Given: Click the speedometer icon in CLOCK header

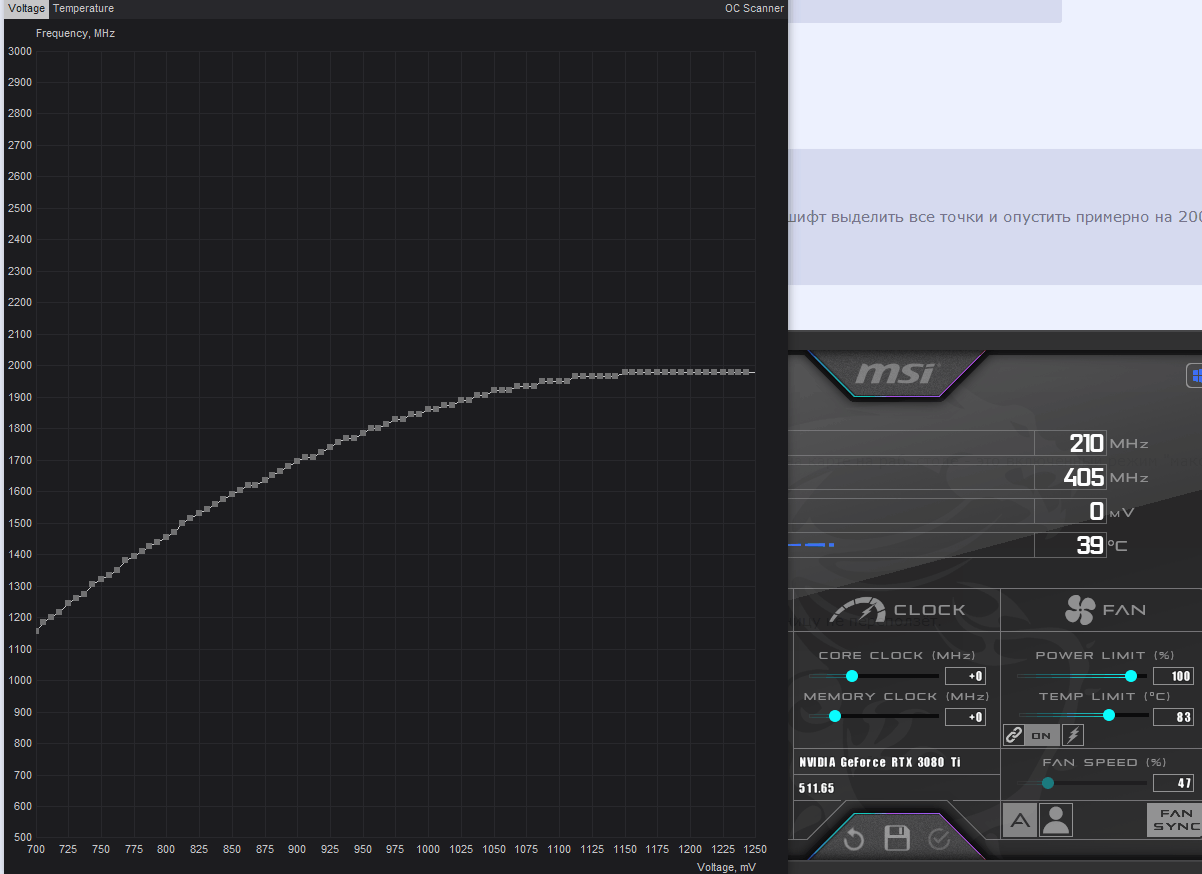Looking at the screenshot, I should pos(858,610).
